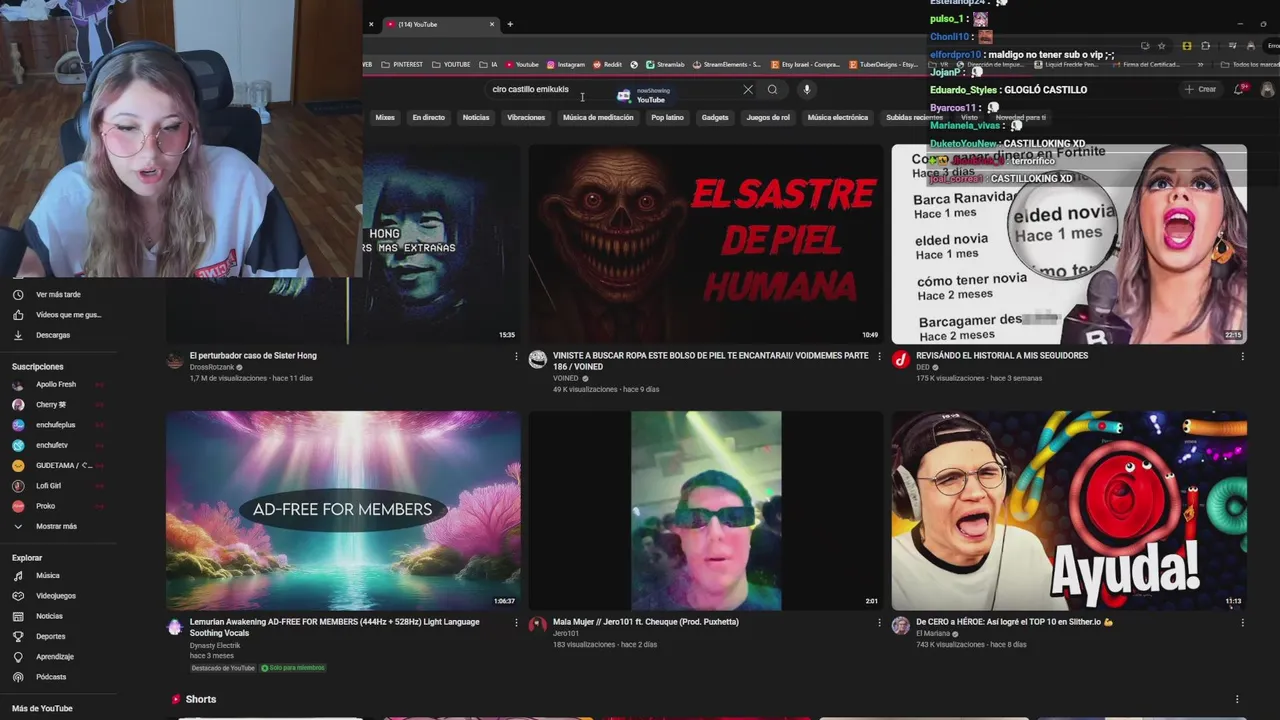Image resolution: width=1280 pixels, height=720 pixels.
Task: Open a new browser tab with plus
Action: click(x=510, y=24)
